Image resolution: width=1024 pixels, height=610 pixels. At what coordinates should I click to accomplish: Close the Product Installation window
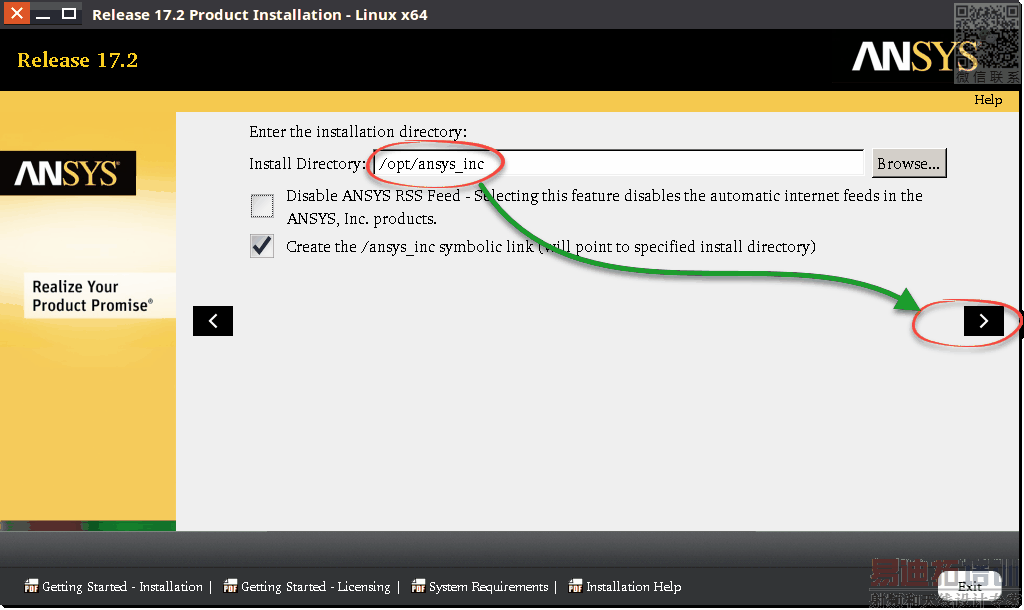click(17, 13)
